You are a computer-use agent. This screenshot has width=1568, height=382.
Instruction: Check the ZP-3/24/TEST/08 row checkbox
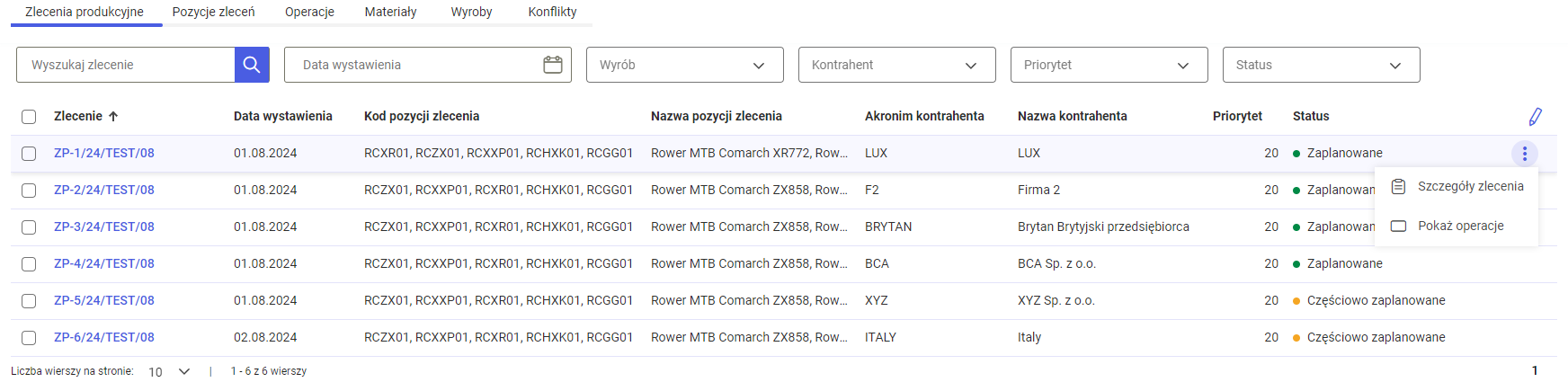(29, 227)
